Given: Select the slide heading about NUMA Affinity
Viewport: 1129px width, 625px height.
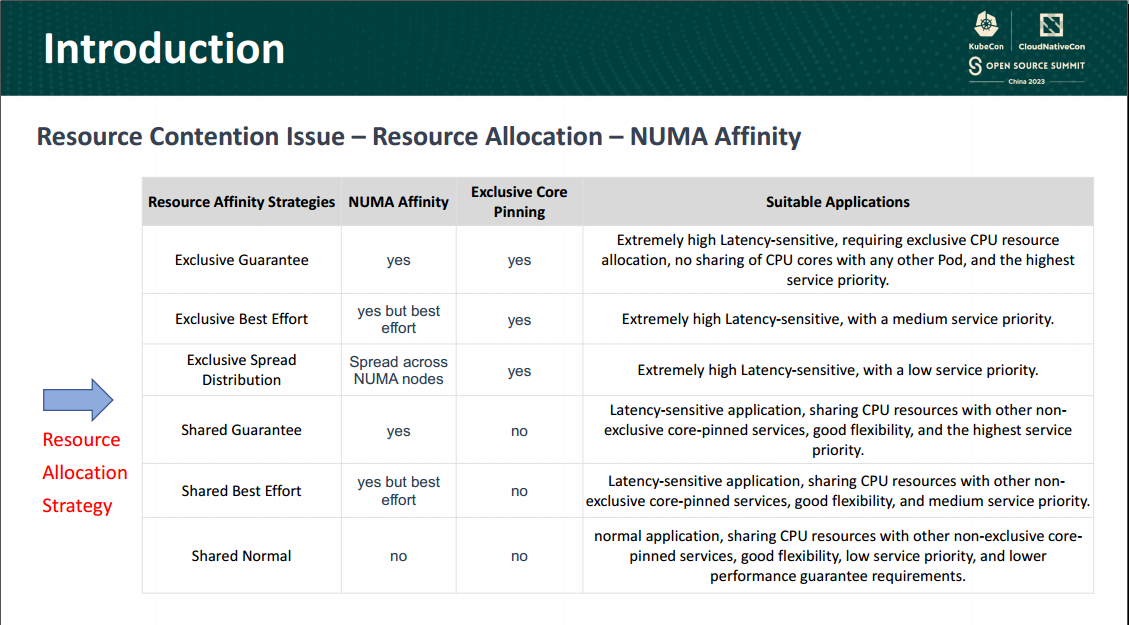Looking at the screenshot, I should [x=416, y=136].
